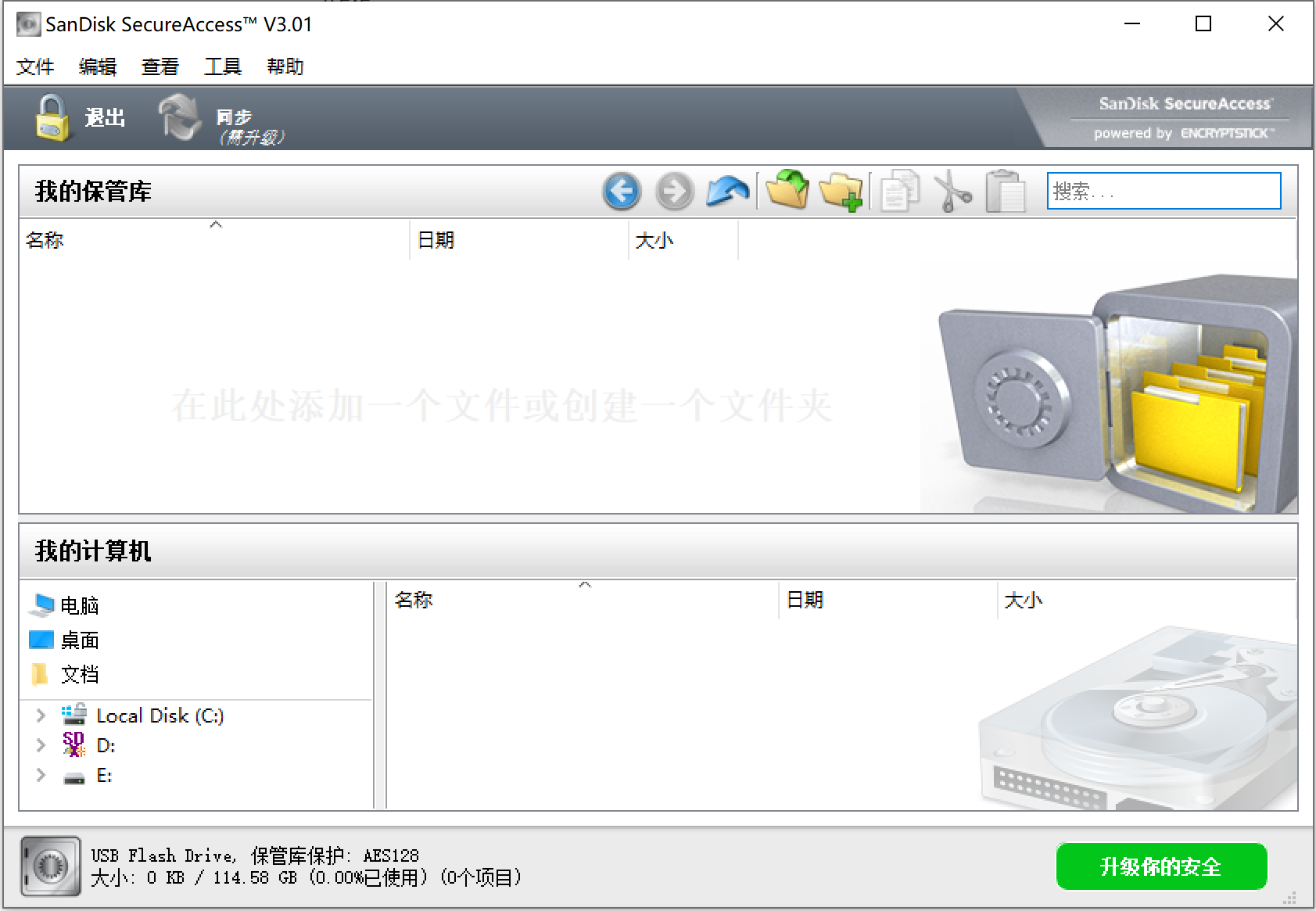Open the 工具 menu
The height and width of the screenshot is (911, 1316).
tap(223, 66)
